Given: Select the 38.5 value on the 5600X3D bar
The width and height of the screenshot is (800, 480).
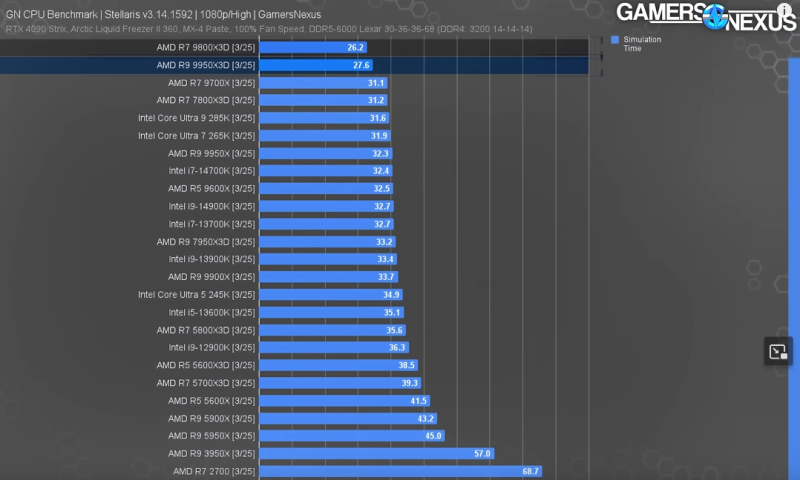Looking at the screenshot, I should (407, 365).
